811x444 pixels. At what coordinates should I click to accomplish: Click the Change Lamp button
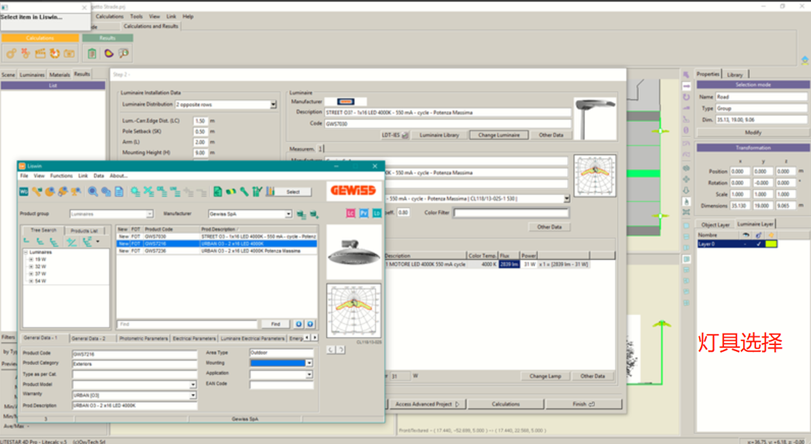(545, 376)
